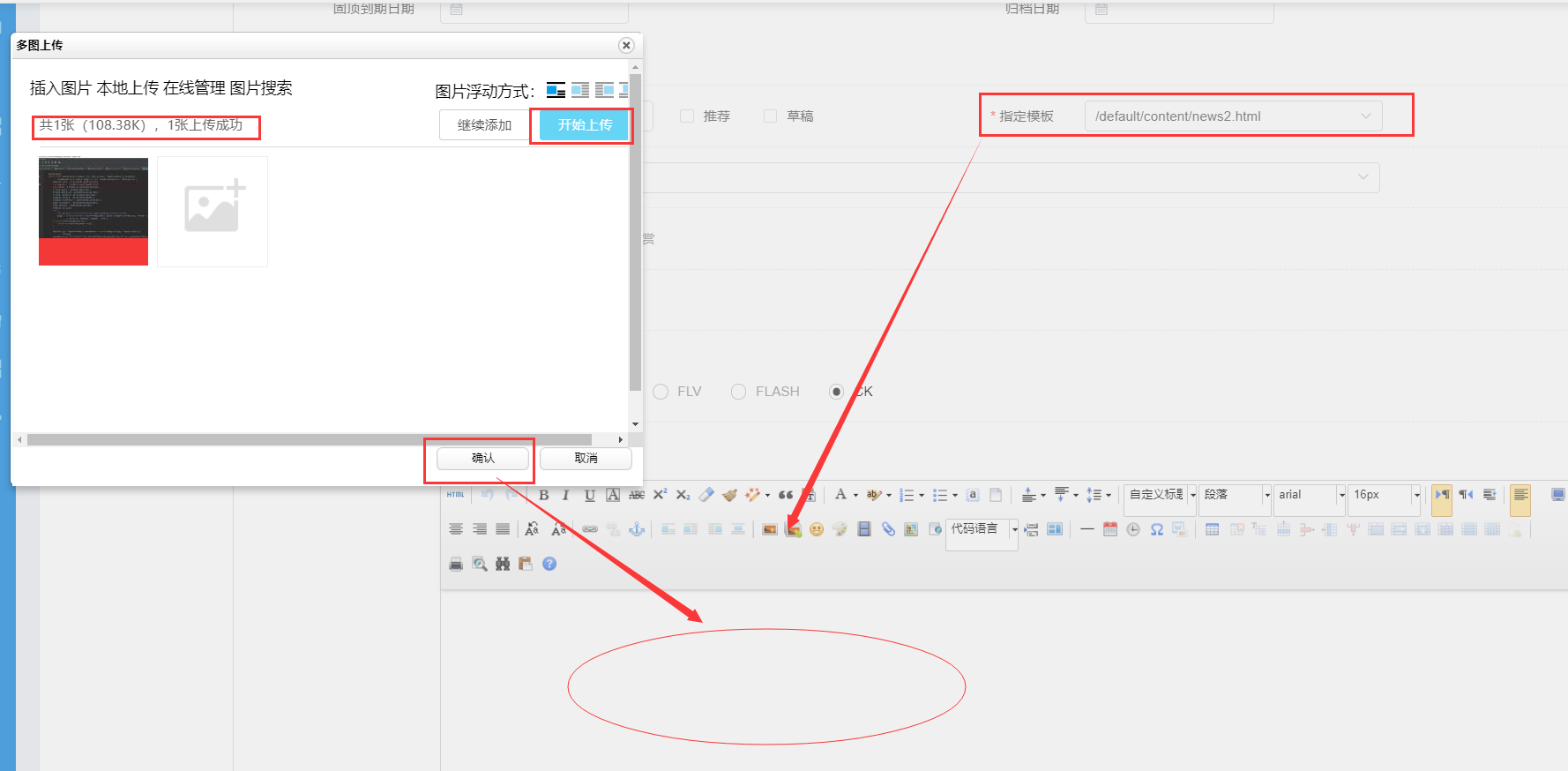The height and width of the screenshot is (771, 1568).
Task: Expand ordered list style dropdown arrow
Action: pyautogui.click(x=922, y=496)
